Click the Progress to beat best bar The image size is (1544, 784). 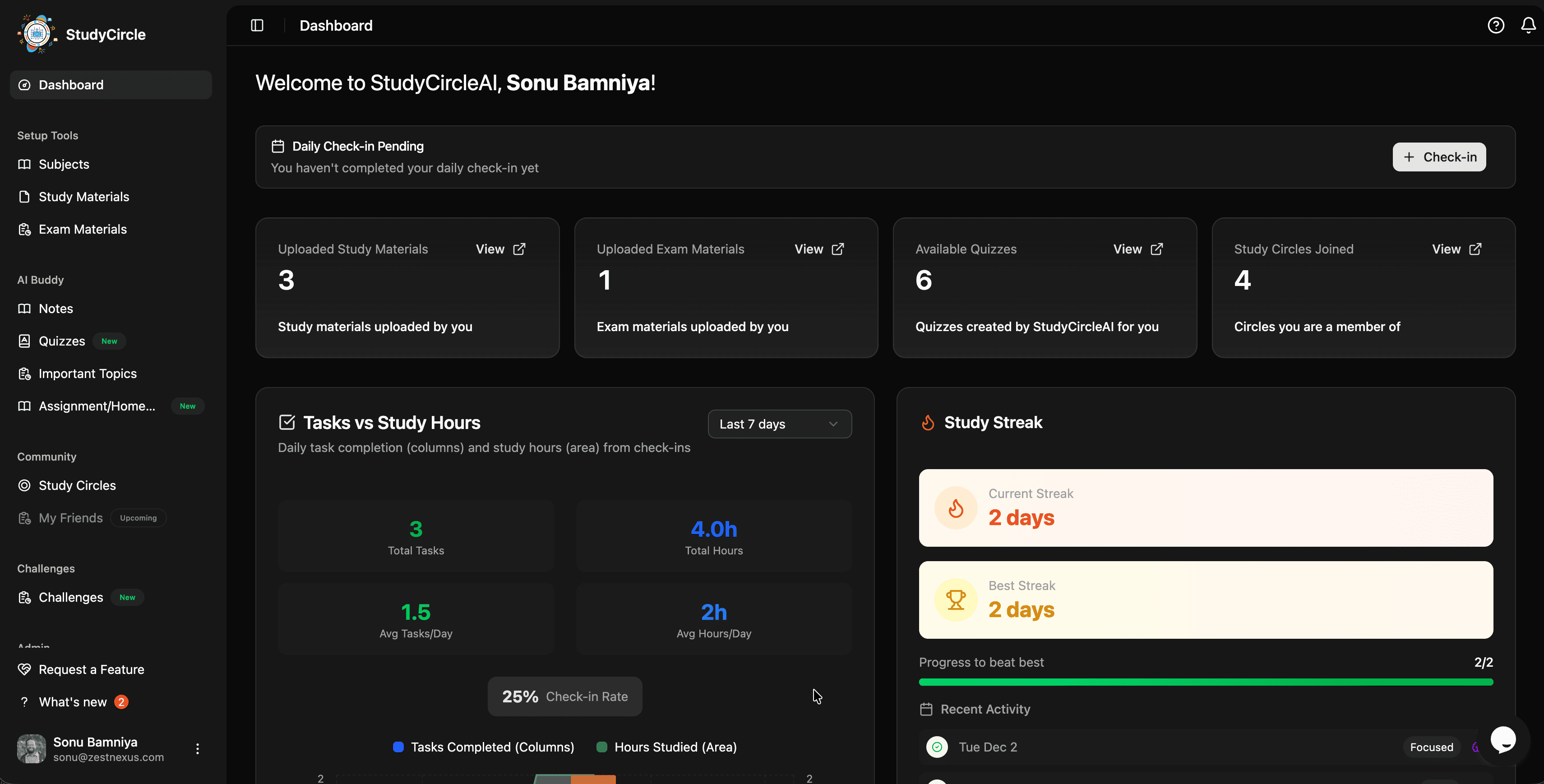1205,682
